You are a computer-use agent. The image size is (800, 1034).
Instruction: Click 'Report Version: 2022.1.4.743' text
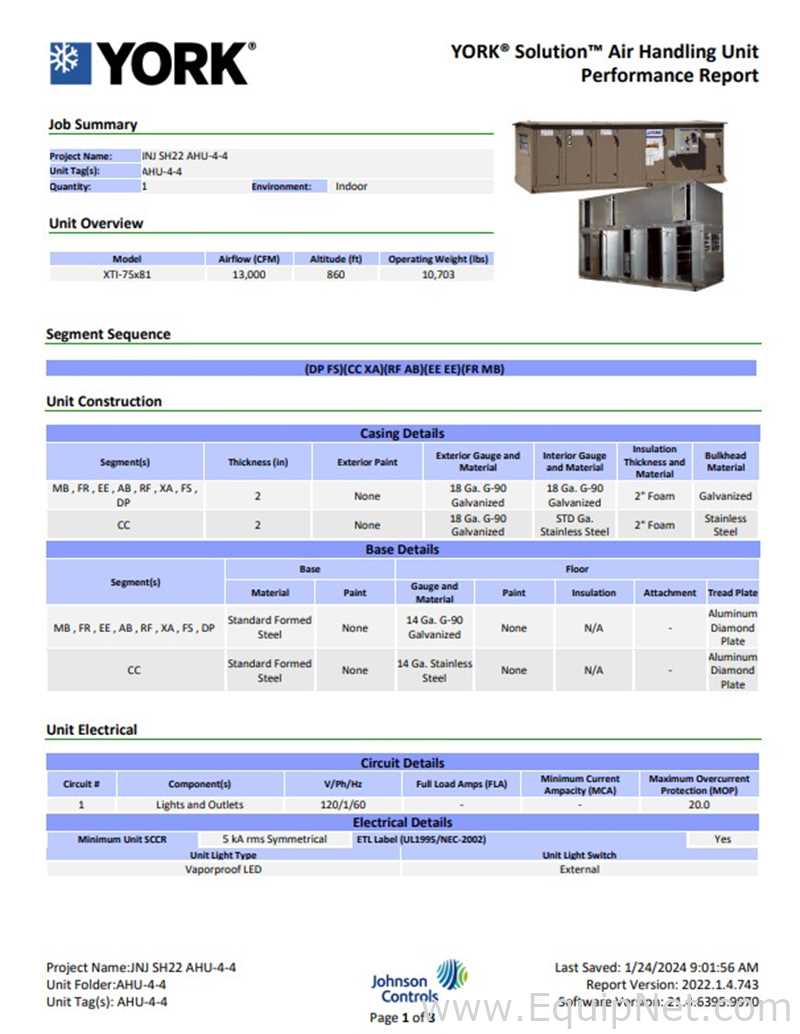coord(672,985)
